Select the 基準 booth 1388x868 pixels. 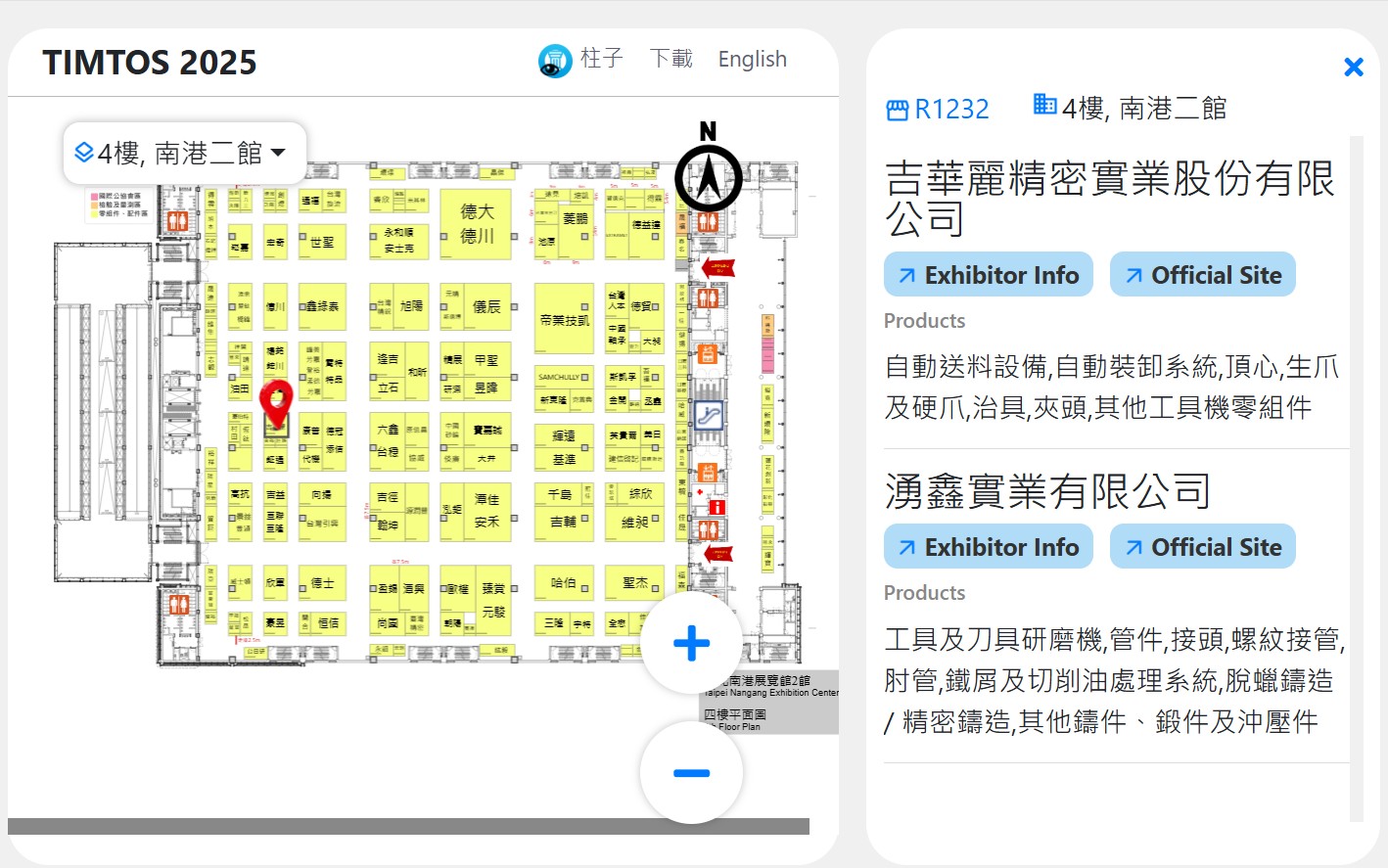coord(564,459)
